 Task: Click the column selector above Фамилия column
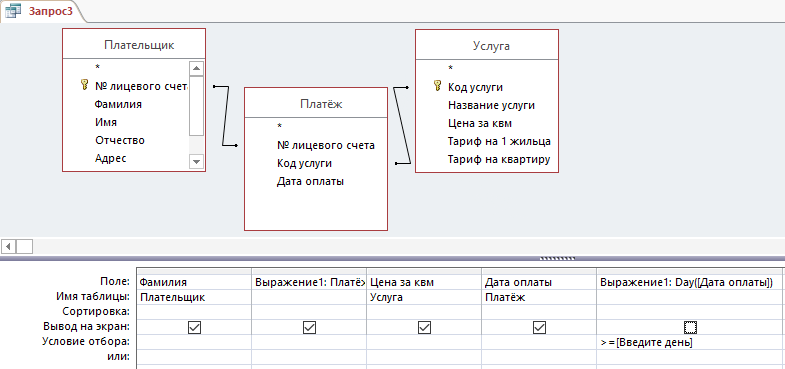click(x=193, y=271)
